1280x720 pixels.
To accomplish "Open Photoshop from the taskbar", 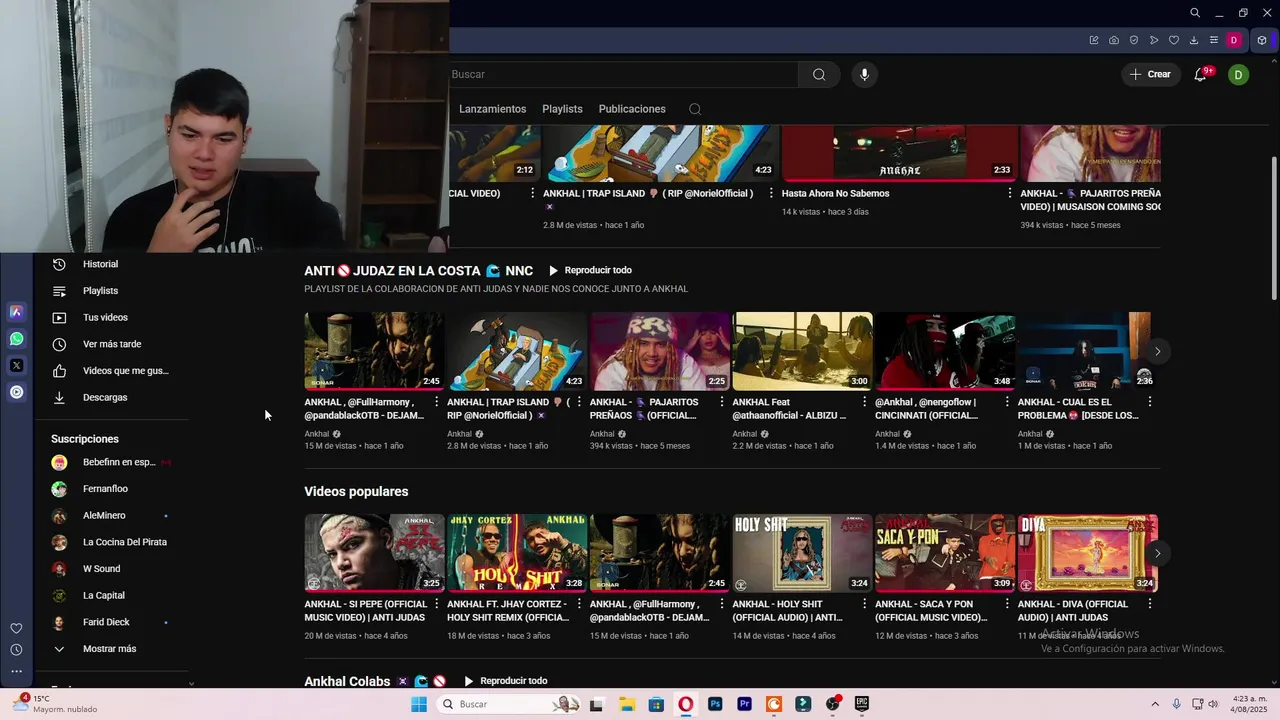I will pyautogui.click(x=715, y=704).
